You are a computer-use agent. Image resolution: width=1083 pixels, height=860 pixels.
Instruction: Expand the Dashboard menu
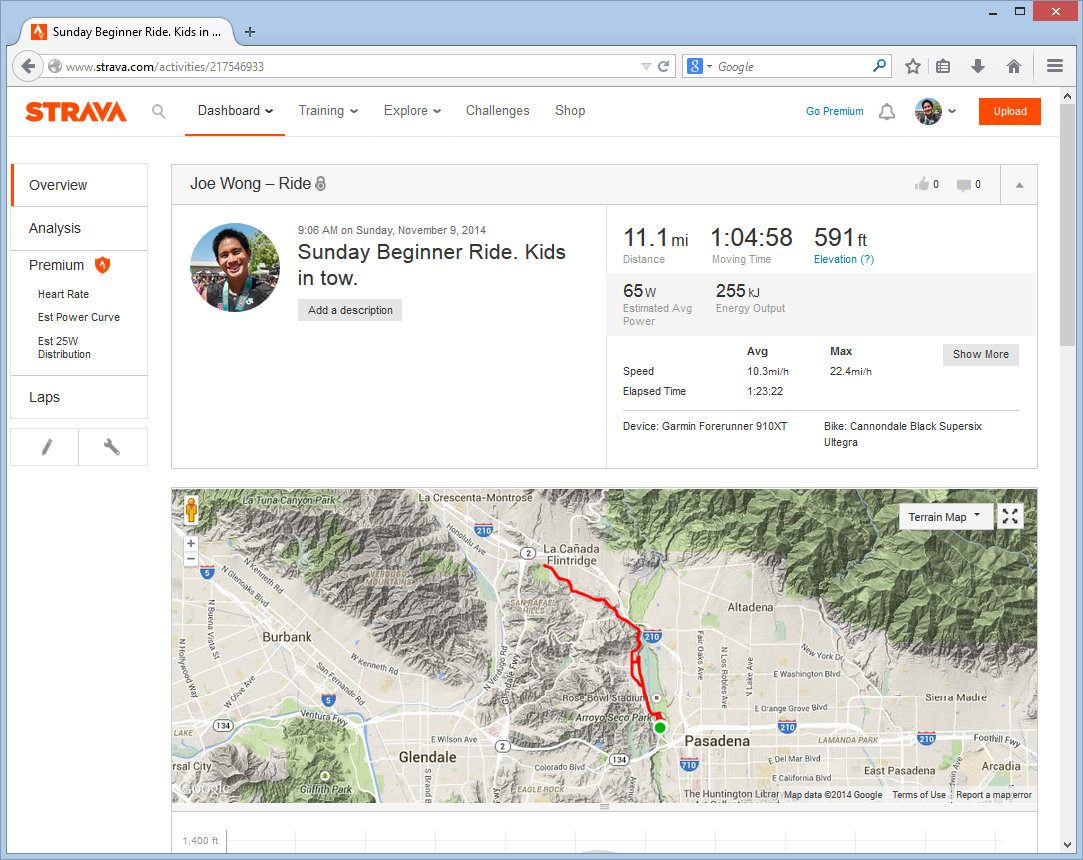(235, 111)
